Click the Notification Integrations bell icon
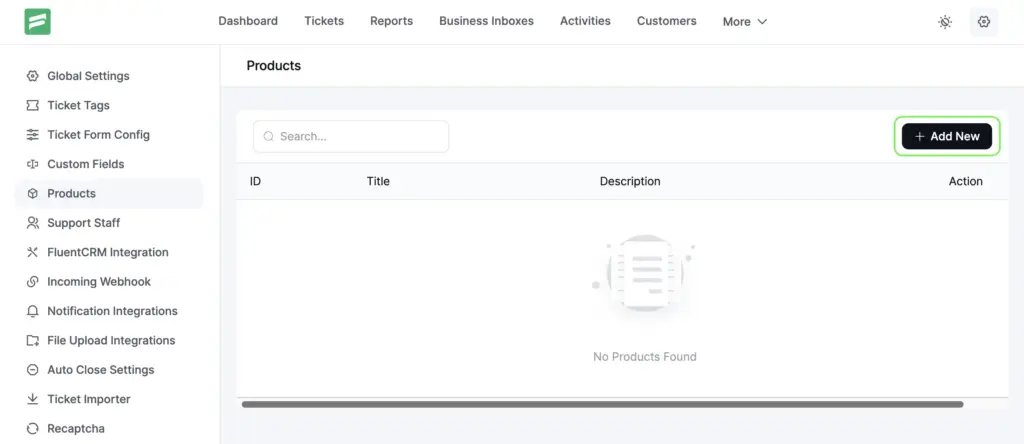 click(x=32, y=311)
